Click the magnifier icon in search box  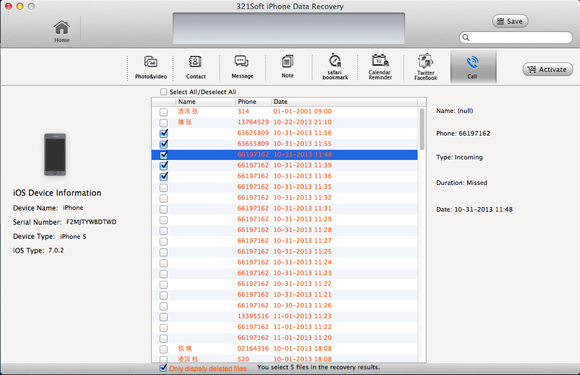tap(466, 37)
